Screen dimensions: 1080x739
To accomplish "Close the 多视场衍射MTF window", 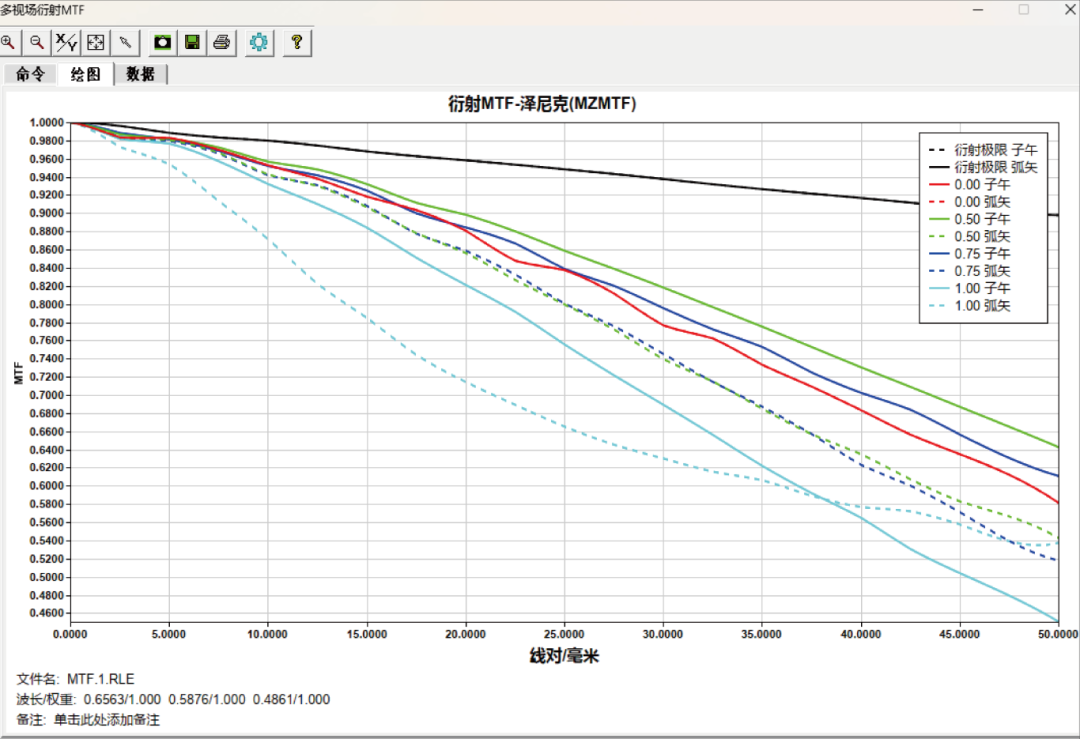I will [1070, 10].
